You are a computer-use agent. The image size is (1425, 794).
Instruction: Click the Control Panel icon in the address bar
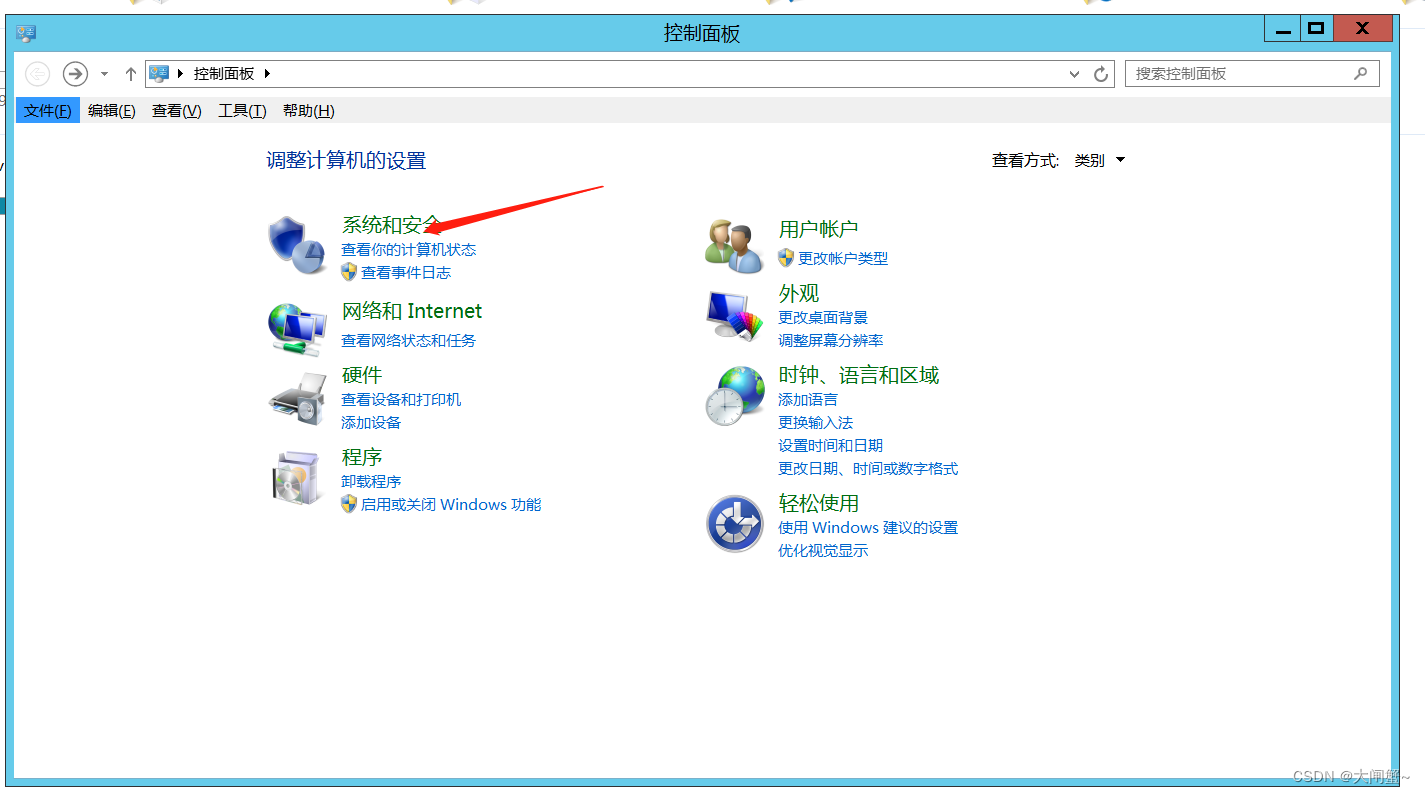(159, 73)
